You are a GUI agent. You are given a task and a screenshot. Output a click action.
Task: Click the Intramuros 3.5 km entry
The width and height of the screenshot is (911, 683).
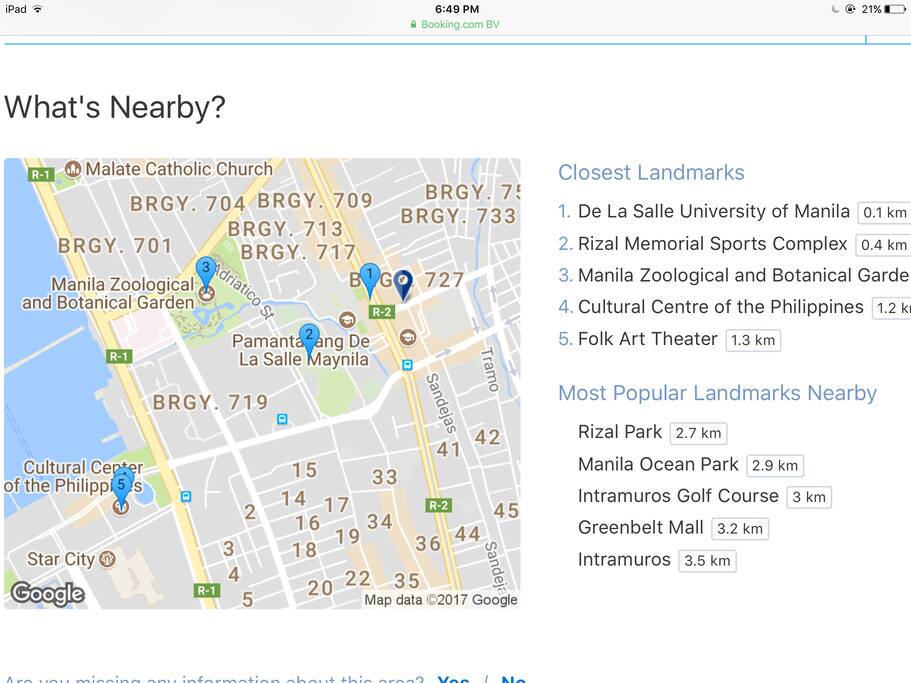624,560
